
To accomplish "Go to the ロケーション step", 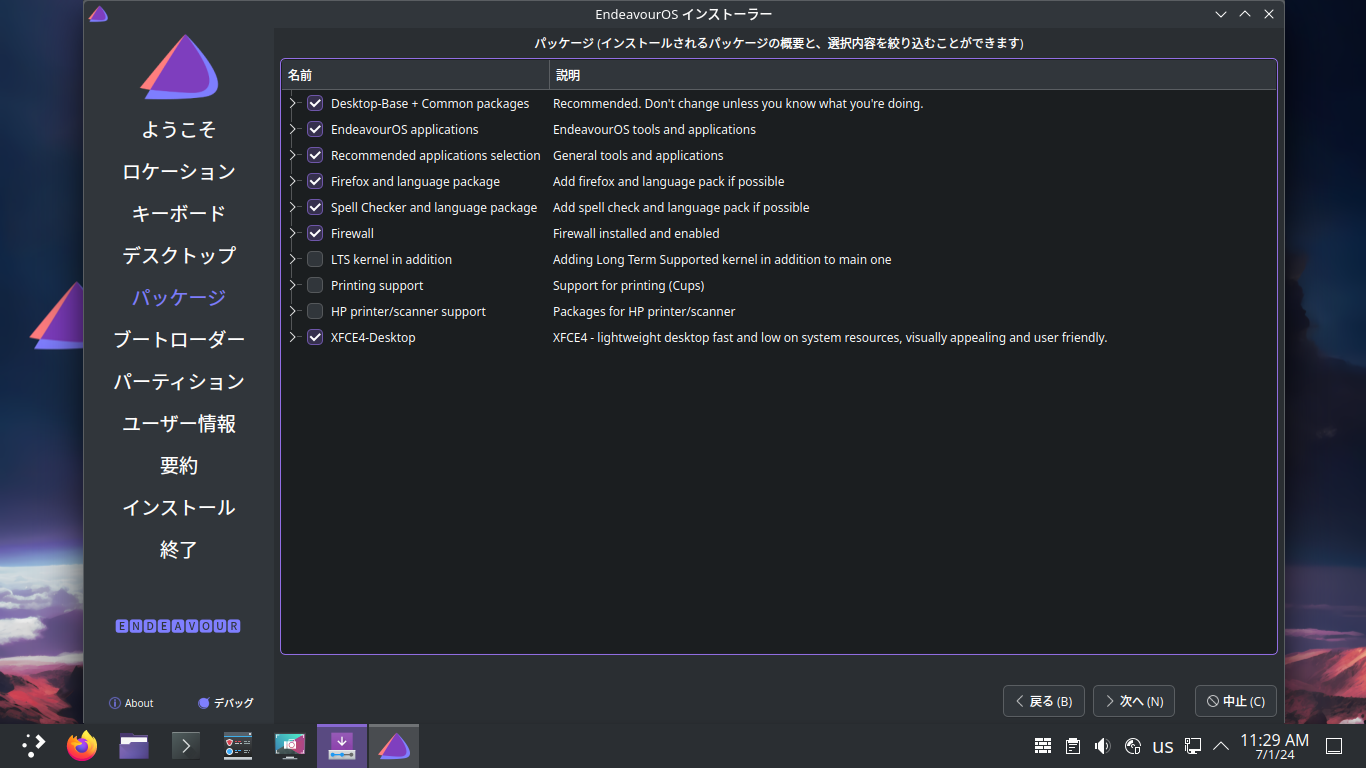I will (x=179, y=172).
